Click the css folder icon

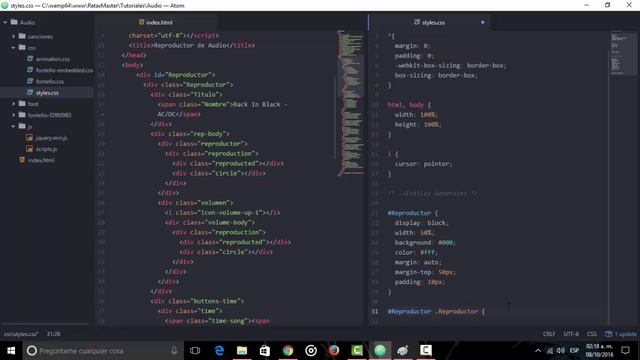coord(22,48)
